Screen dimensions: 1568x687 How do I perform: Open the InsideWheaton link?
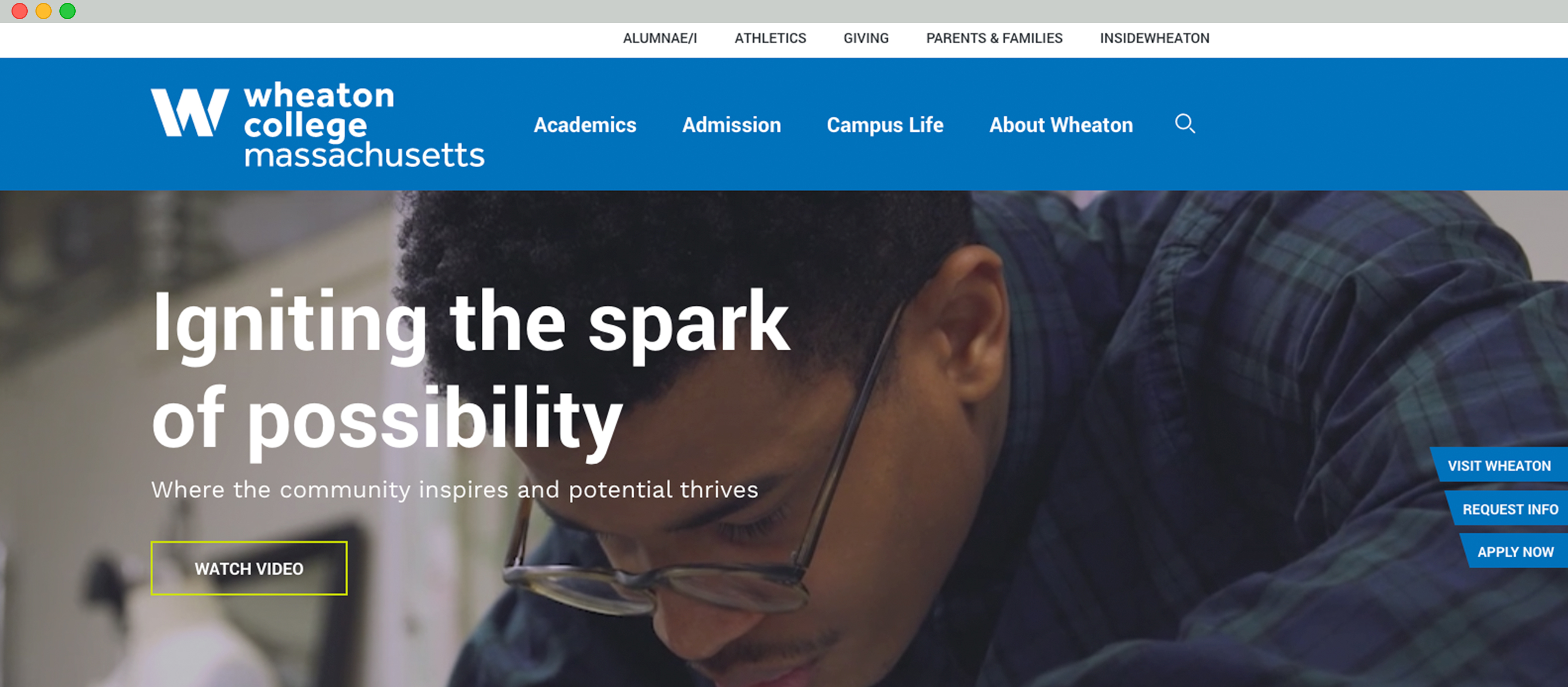tap(1154, 38)
